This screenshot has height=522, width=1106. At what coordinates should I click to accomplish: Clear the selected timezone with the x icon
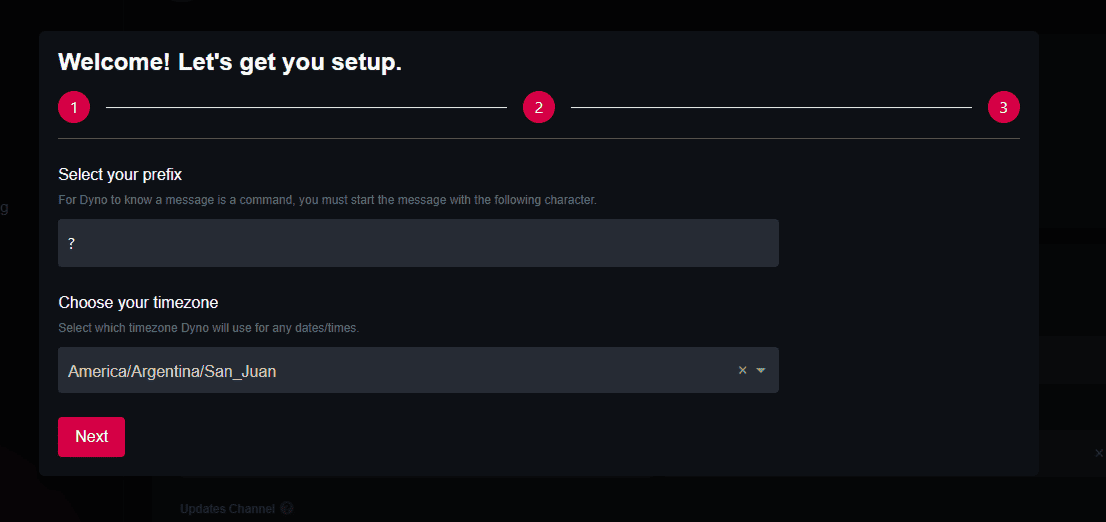tap(742, 370)
